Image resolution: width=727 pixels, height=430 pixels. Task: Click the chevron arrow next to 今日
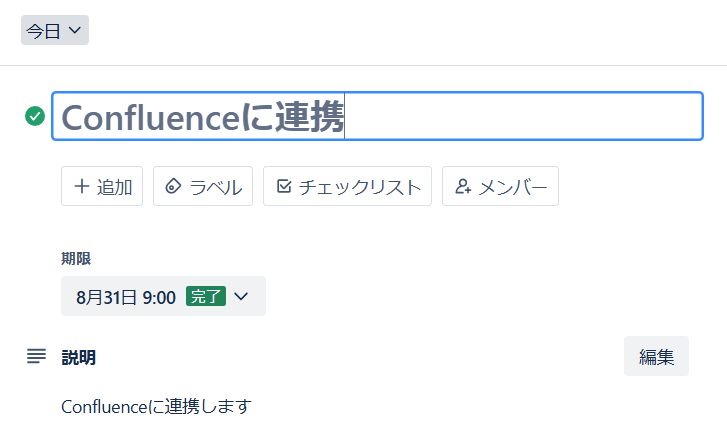click(x=75, y=31)
